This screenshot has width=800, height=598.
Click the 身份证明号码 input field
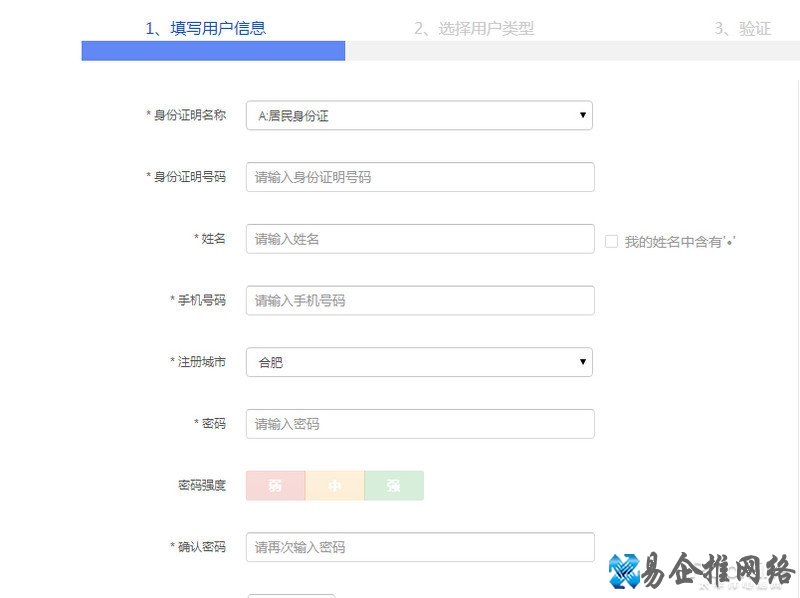click(419, 176)
